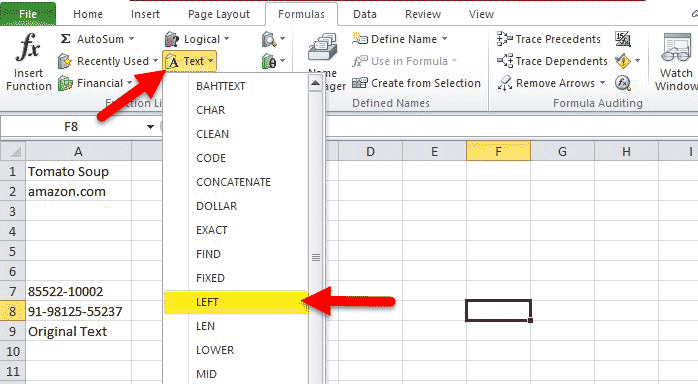This screenshot has width=698, height=384.
Task: Expand the AutoSum dropdown arrow
Action: (131, 39)
